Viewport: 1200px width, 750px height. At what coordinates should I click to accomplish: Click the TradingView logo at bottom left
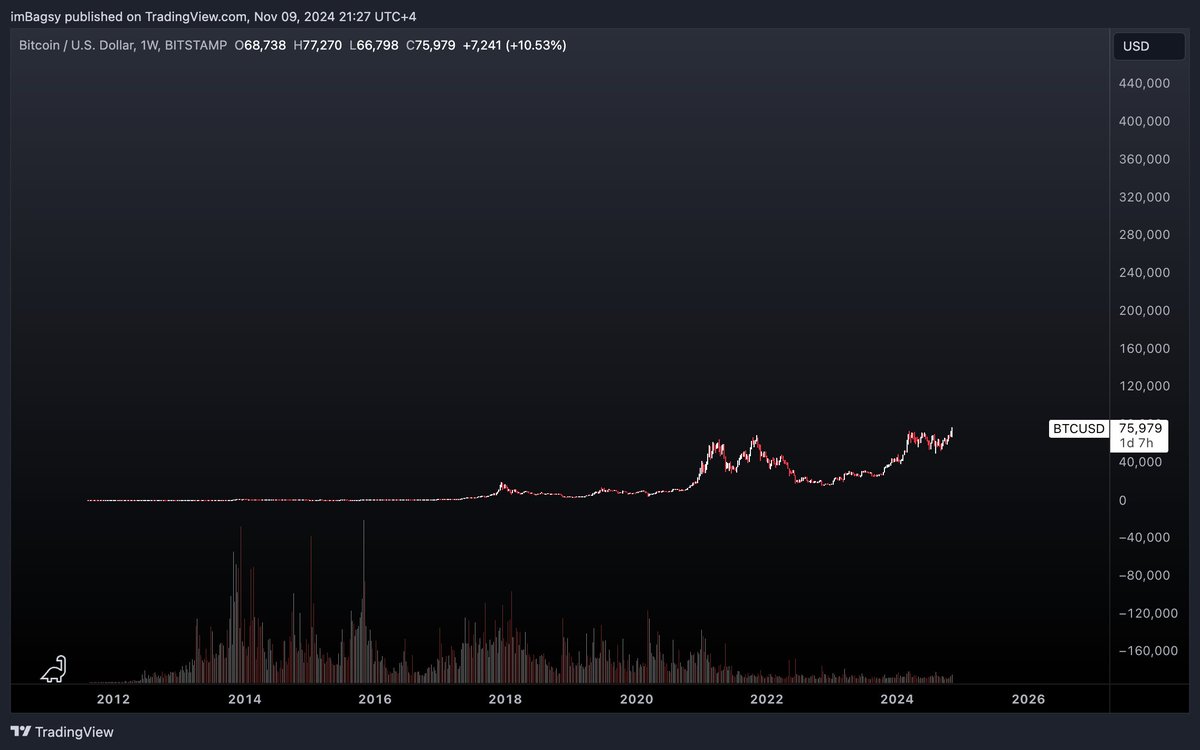62,732
